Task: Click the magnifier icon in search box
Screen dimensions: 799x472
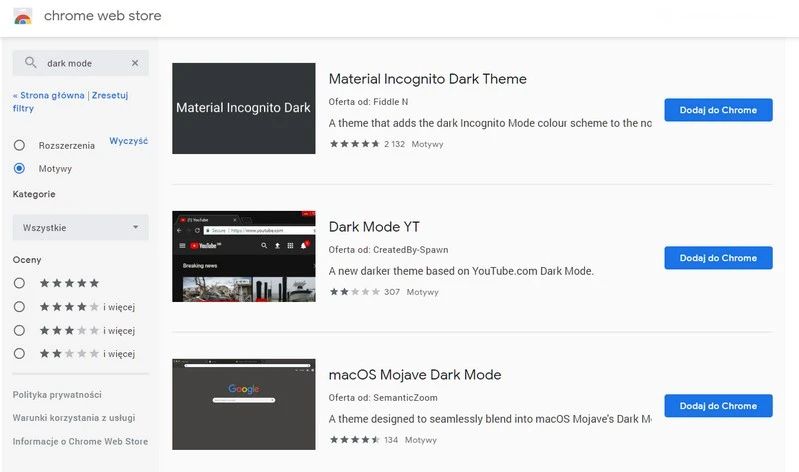Action: (31, 63)
